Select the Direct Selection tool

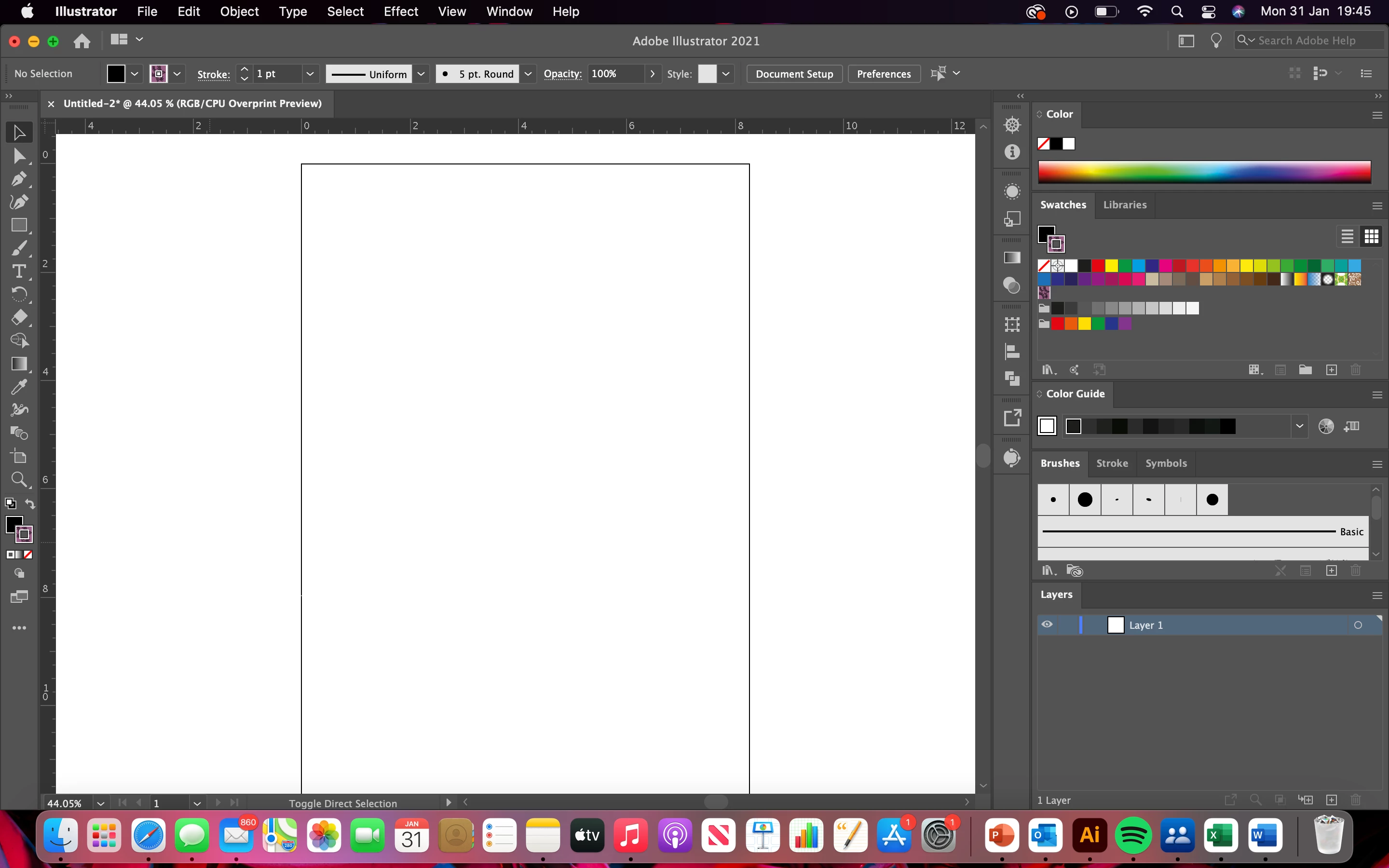click(x=19, y=156)
